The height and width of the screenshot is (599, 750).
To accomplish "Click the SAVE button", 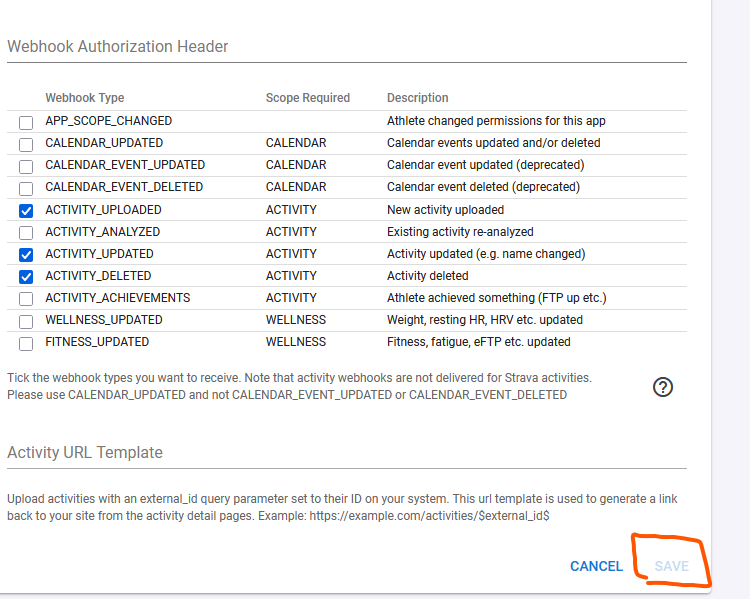I will pyautogui.click(x=671, y=566).
